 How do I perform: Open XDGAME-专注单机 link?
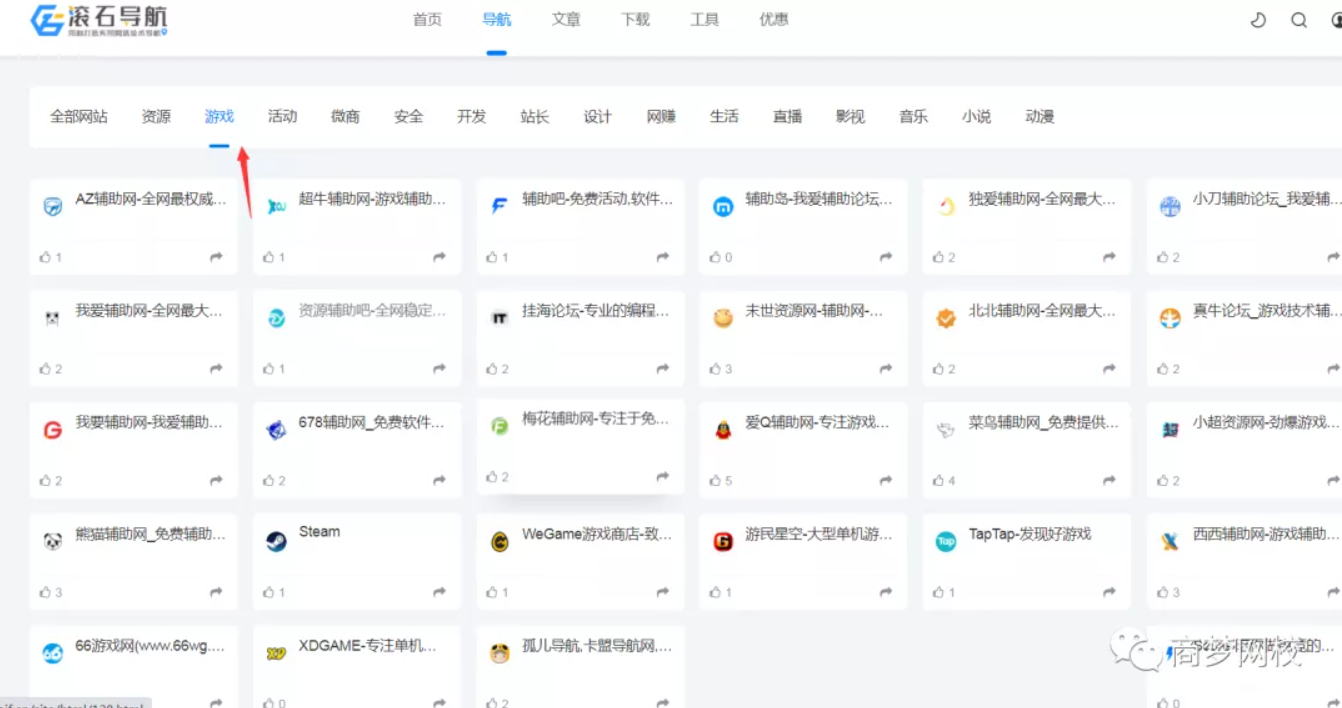(x=368, y=647)
